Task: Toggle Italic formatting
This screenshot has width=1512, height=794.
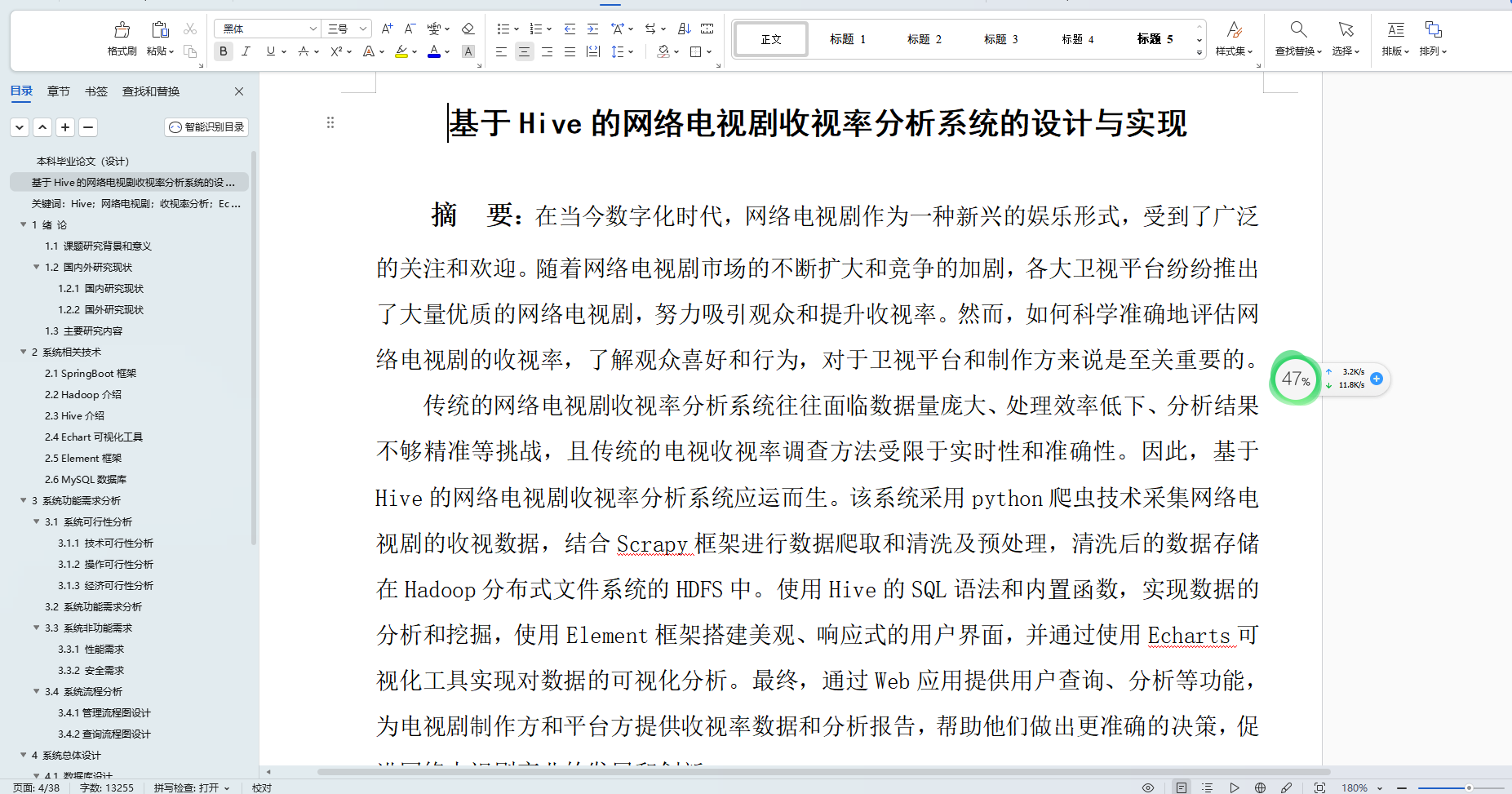Action: click(246, 51)
